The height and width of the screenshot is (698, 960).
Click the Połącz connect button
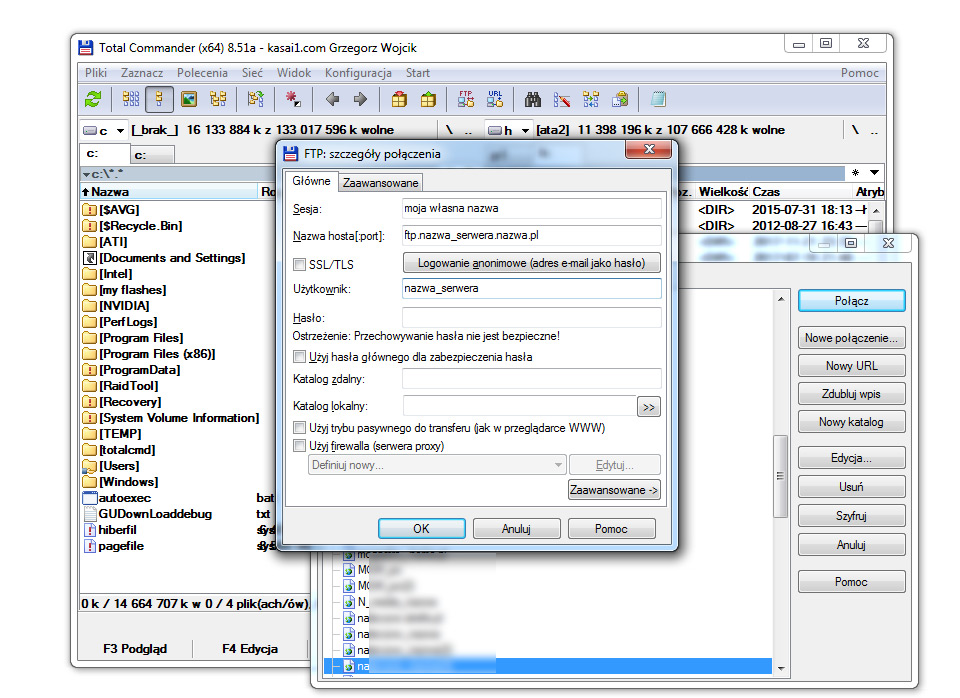[x=852, y=301]
